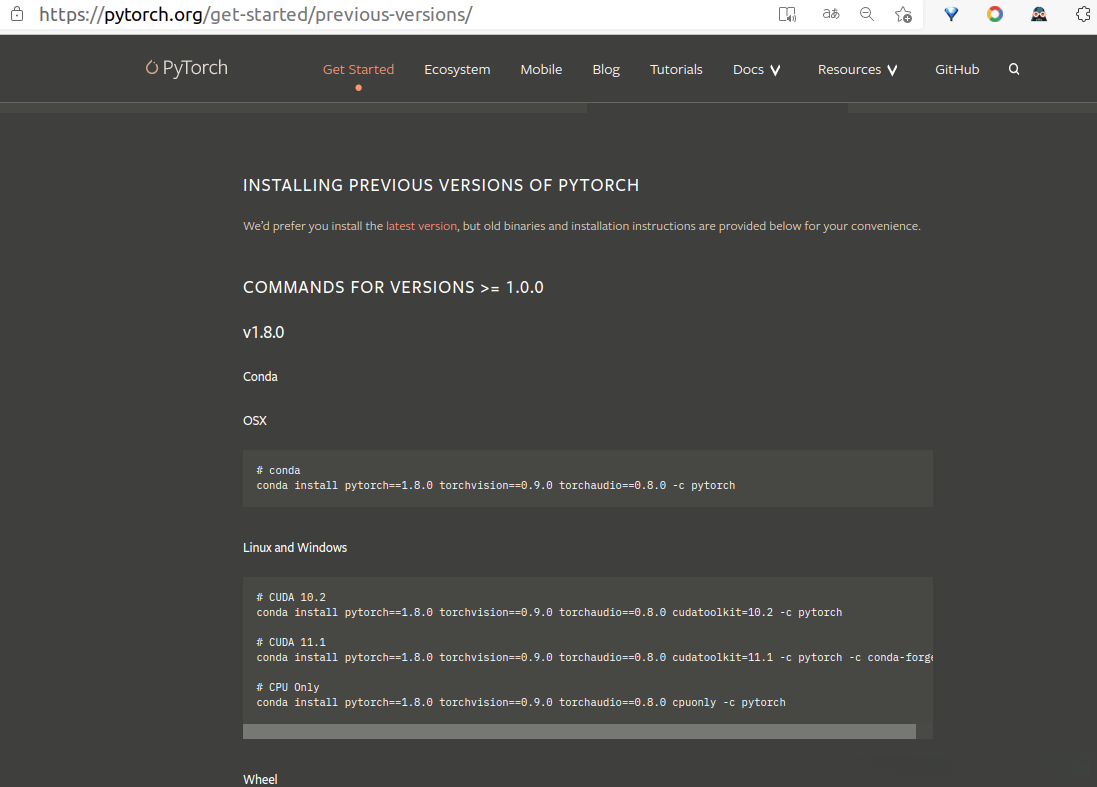Click the code block horizontal scrollbar

pyautogui.click(x=579, y=732)
